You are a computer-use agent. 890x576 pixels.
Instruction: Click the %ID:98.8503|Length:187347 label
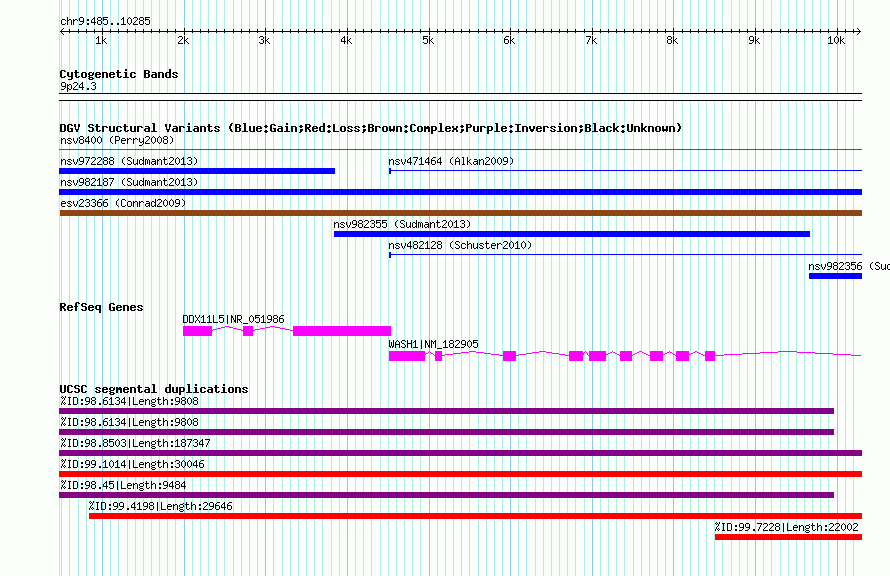[135, 443]
